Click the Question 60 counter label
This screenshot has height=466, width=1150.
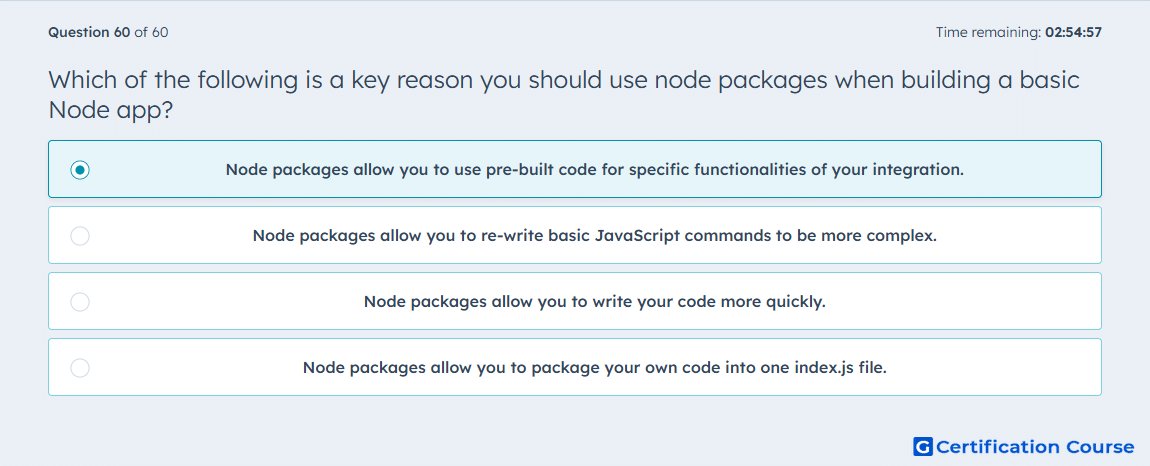89,32
